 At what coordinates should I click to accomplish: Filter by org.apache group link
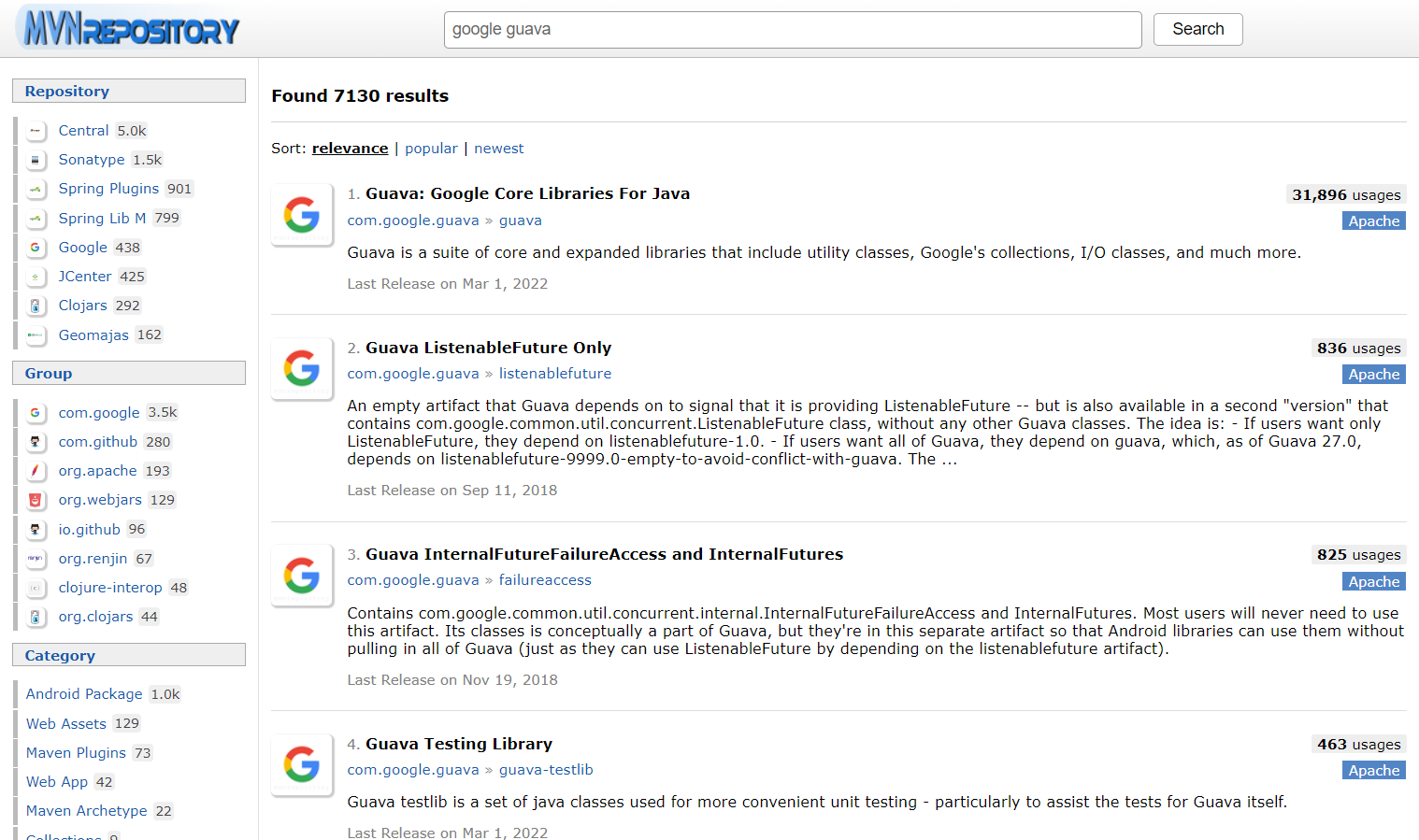point(98,471)
